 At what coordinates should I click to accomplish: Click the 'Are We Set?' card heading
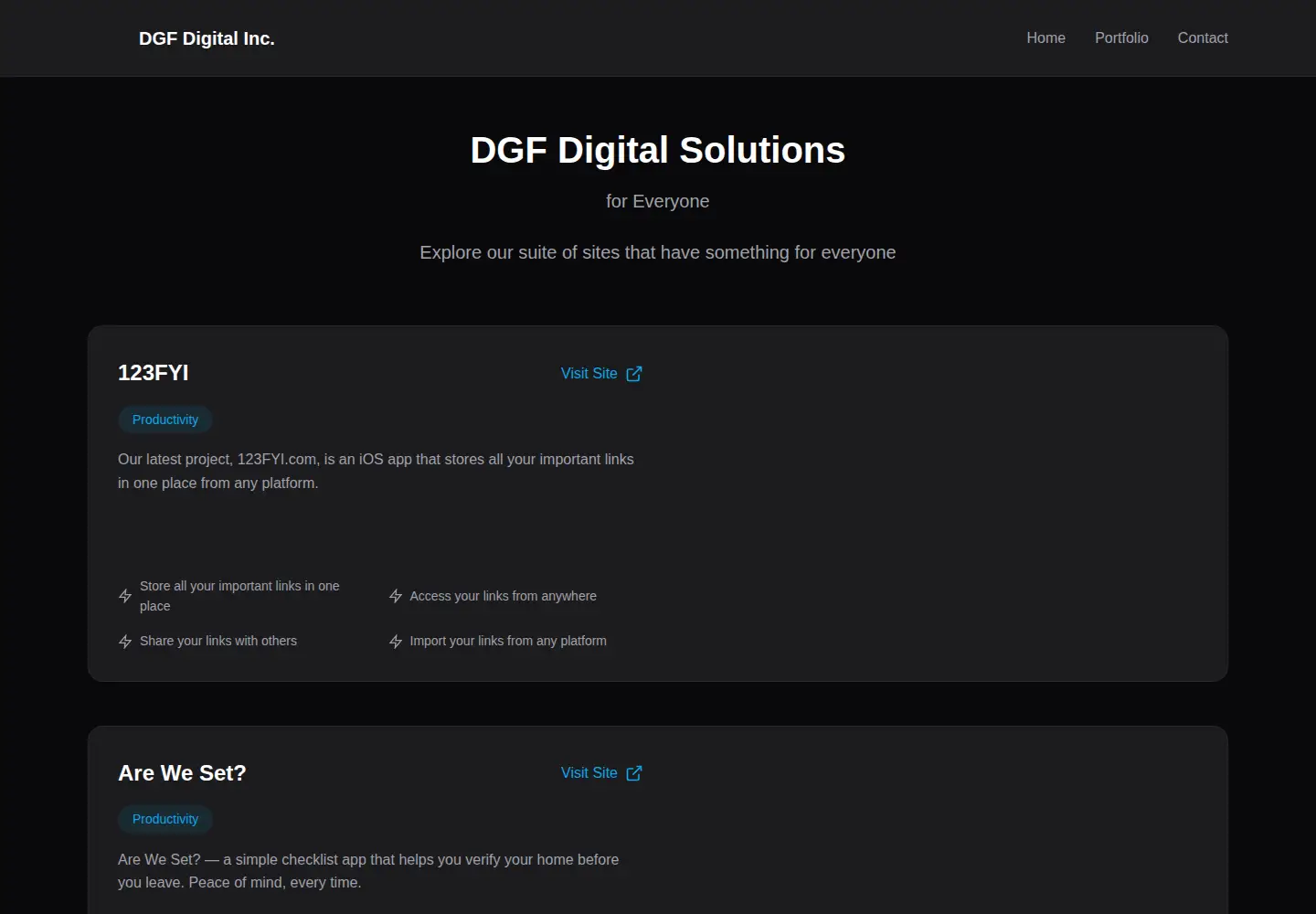coord(182,773)
